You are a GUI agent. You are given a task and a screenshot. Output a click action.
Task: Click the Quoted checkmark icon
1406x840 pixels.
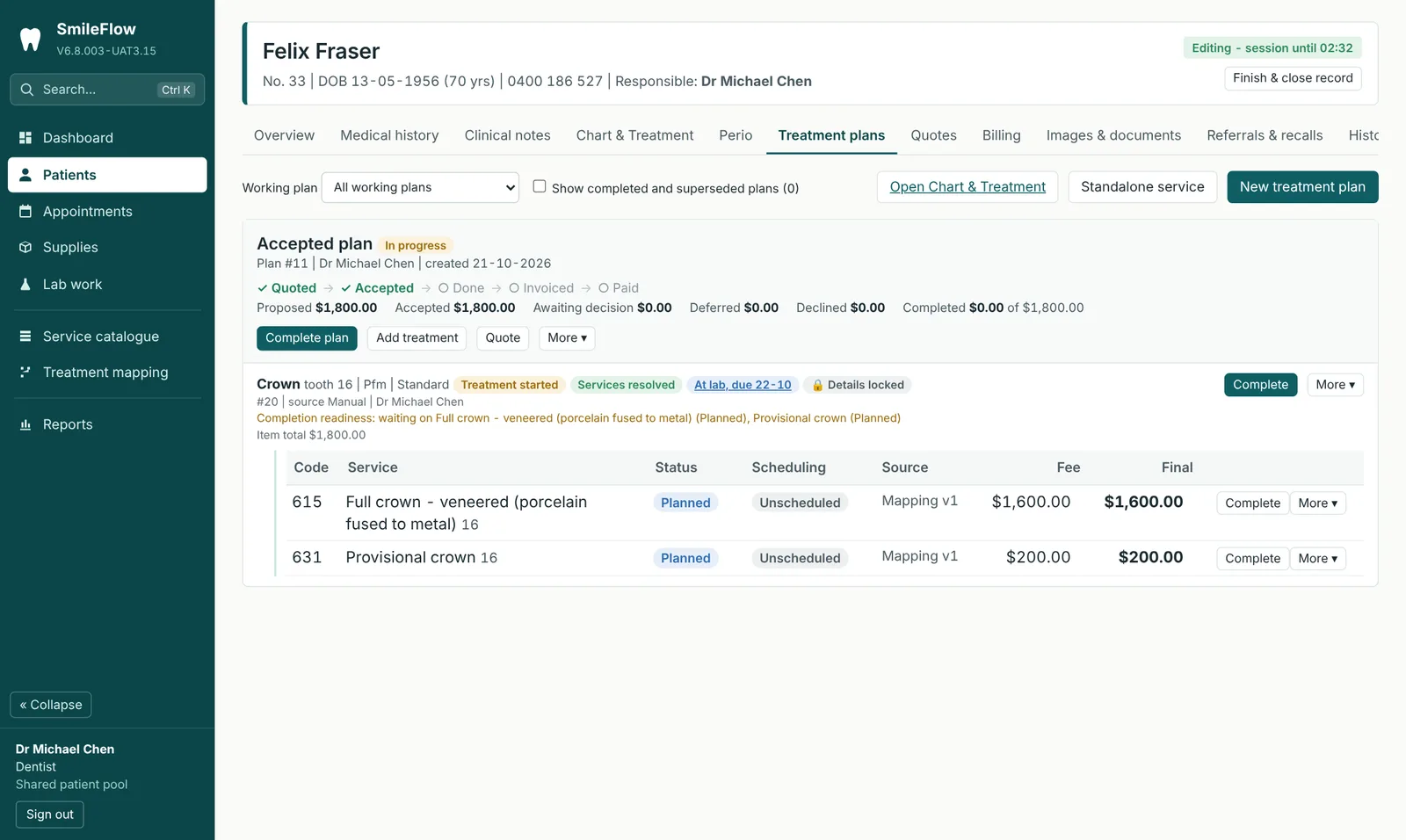tap(262, 288)
